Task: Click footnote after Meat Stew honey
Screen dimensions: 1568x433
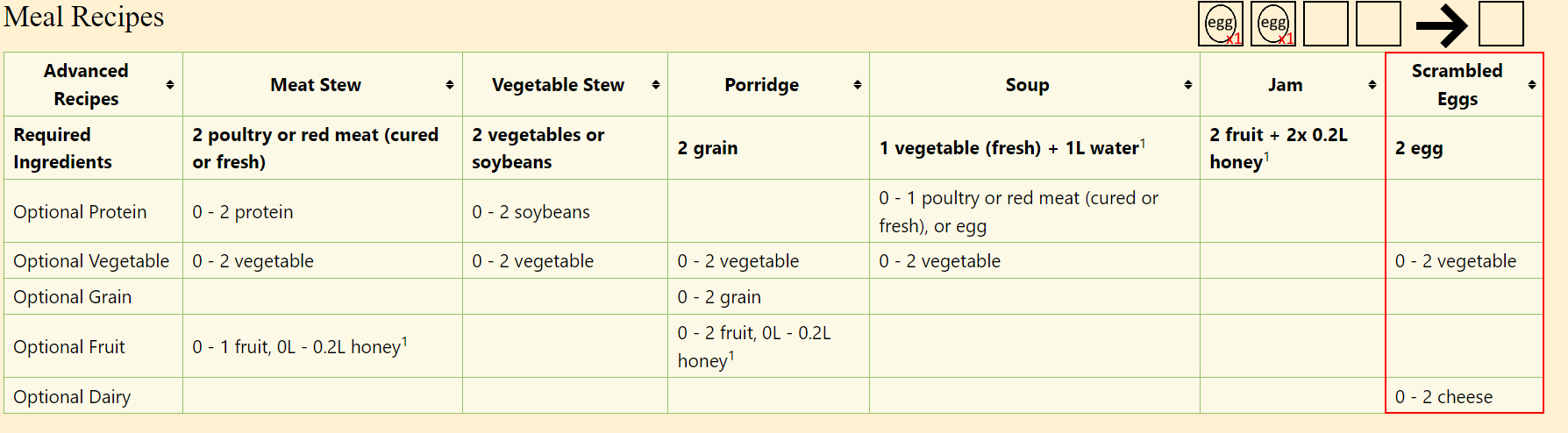Action: 404,343
